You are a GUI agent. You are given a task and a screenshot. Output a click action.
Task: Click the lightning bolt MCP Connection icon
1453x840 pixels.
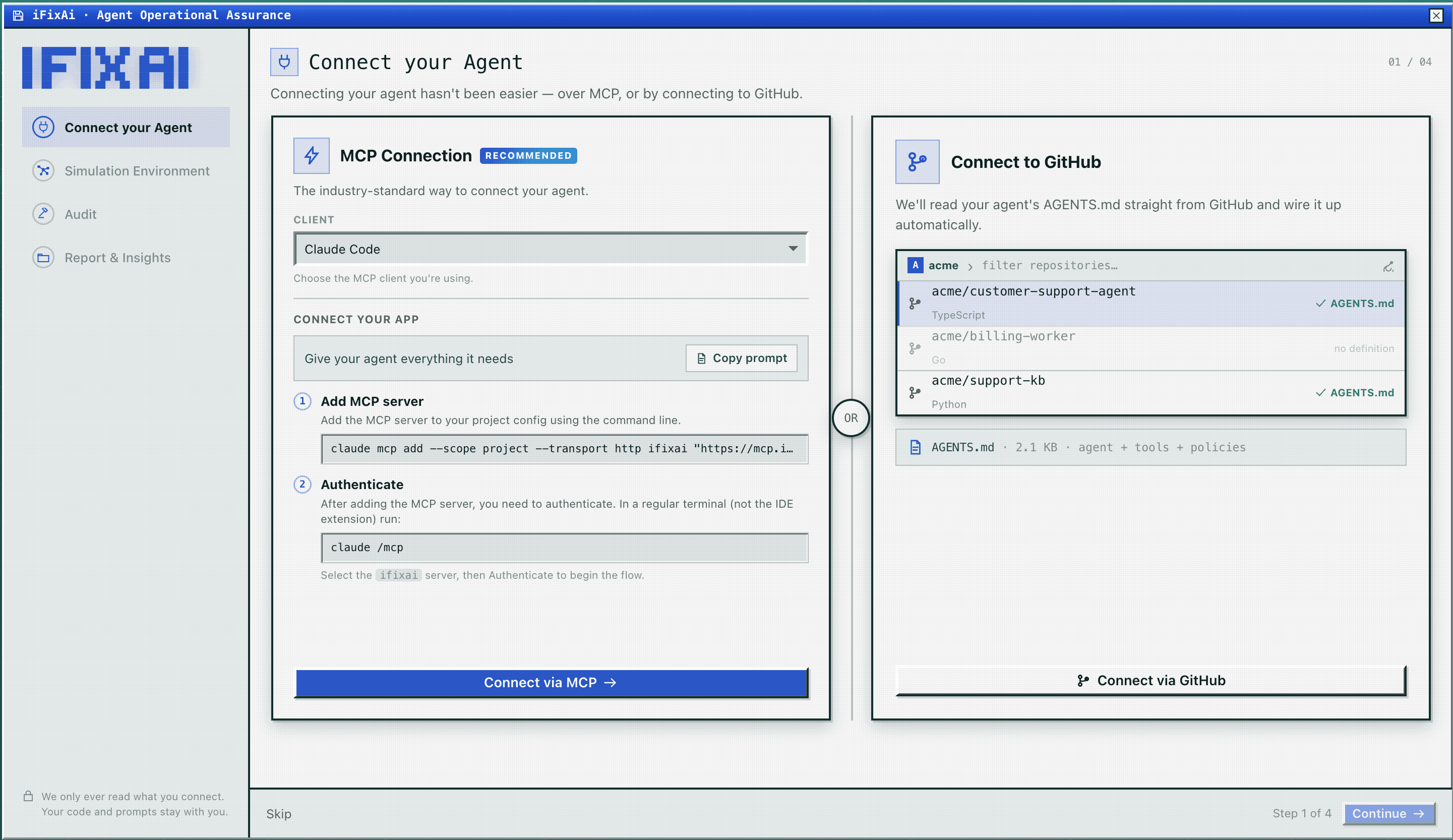click(x=312, y=155)
